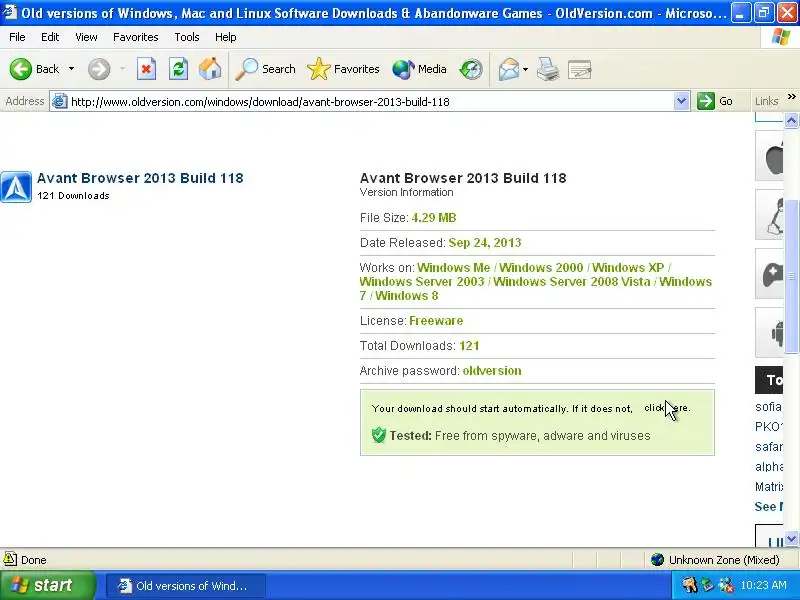800x600 pixels.
Task: Click the IE page icon in address bar
Action: 60,102
